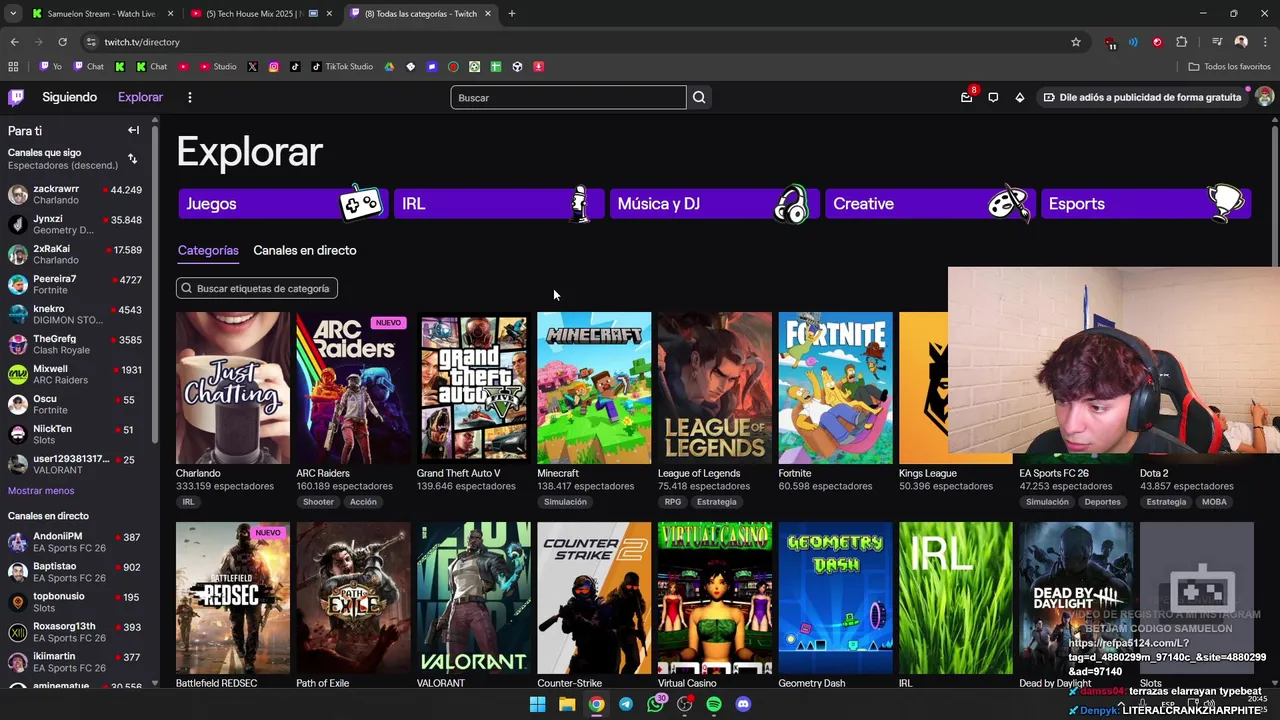Click the IRL category banner
The image size is (1280, 720).
click(x=498, y=203)
